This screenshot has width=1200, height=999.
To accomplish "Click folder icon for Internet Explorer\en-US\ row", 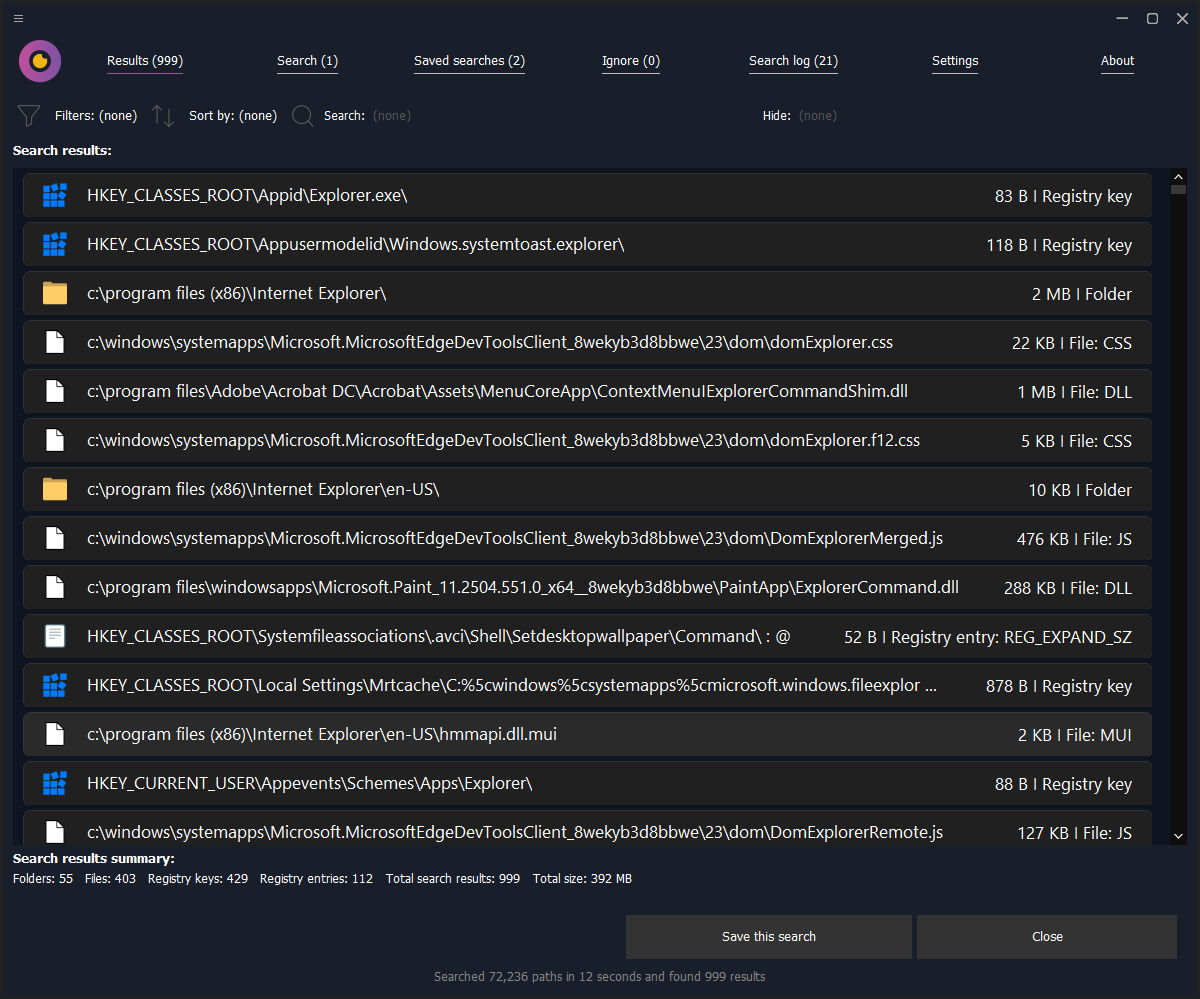I will point(55,490).
